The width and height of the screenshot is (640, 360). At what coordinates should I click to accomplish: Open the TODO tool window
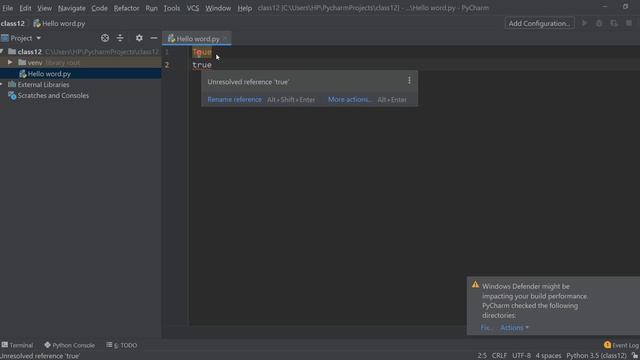coord(122,345)
